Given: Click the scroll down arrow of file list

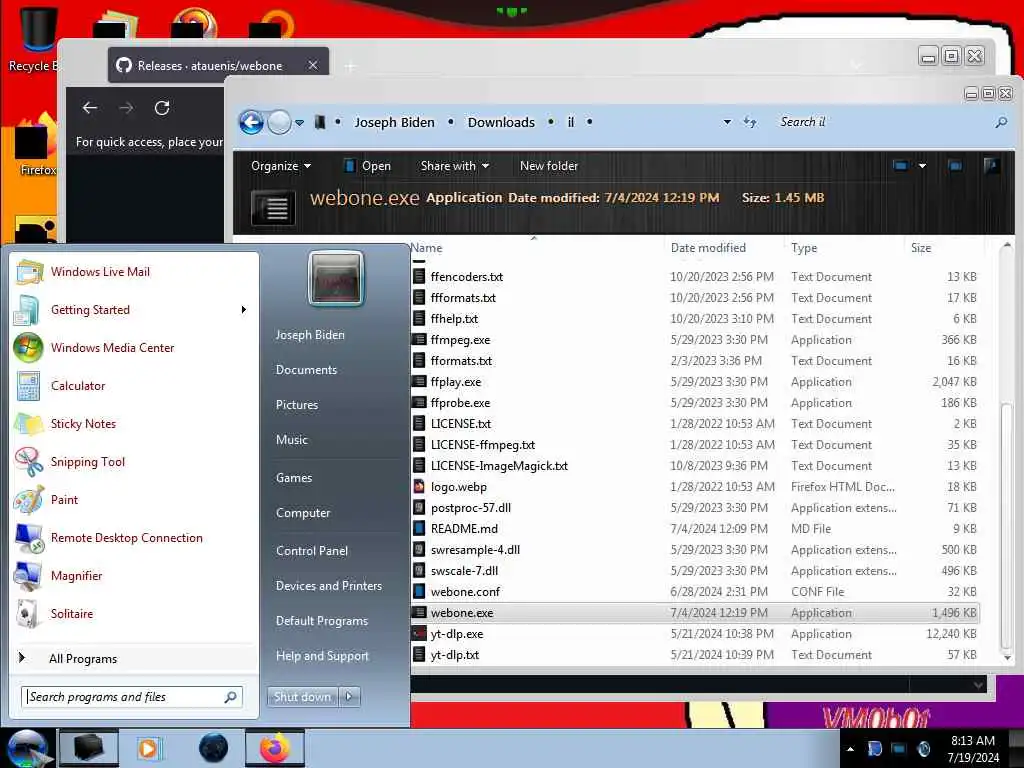Looking at the screenshot, I should coord(1006,658).
